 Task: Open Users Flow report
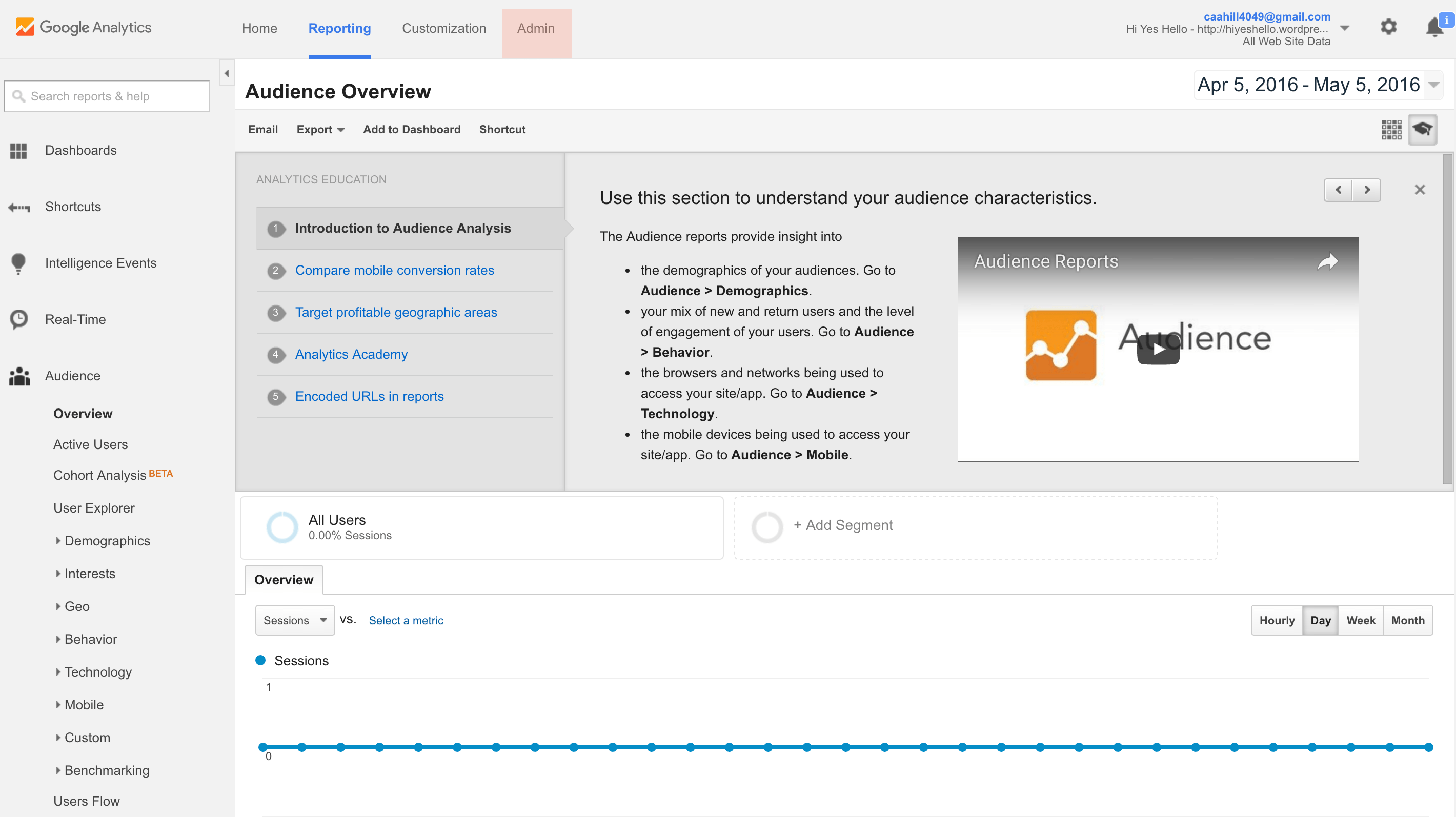click(87, 801)
